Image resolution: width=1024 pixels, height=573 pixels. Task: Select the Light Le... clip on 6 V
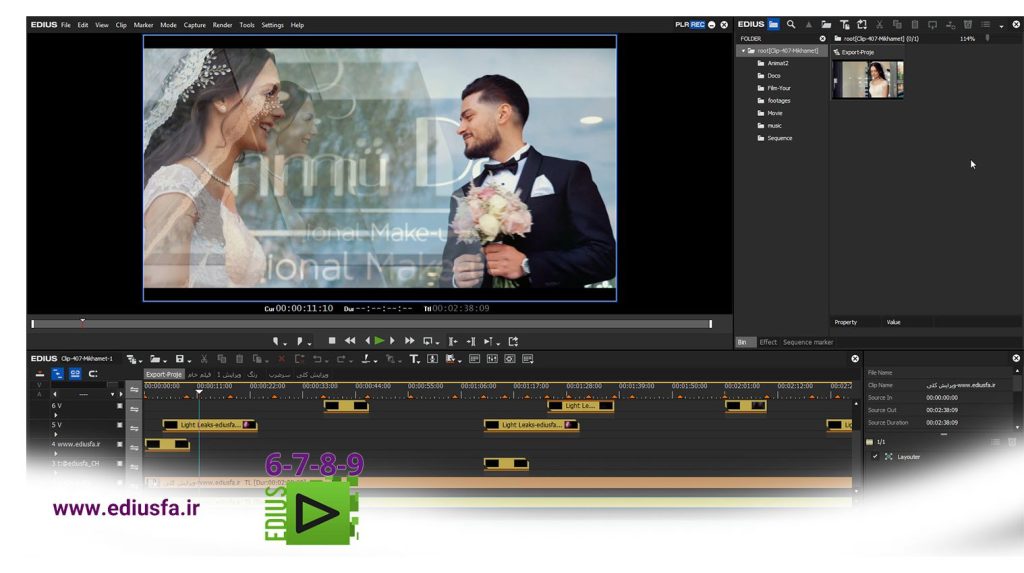[x=580, y=406]
